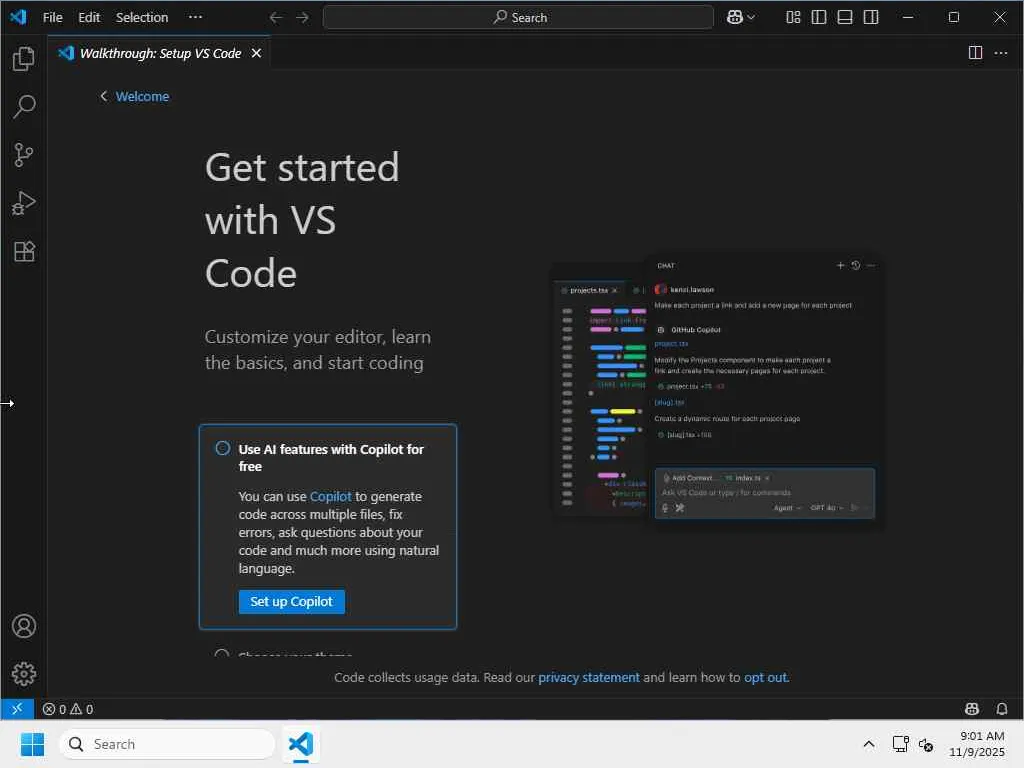Viewport: 1024px width, 768px height.
Task: Close the Walkthrough: Setup VS Code tab
Action: pos(257,53)
